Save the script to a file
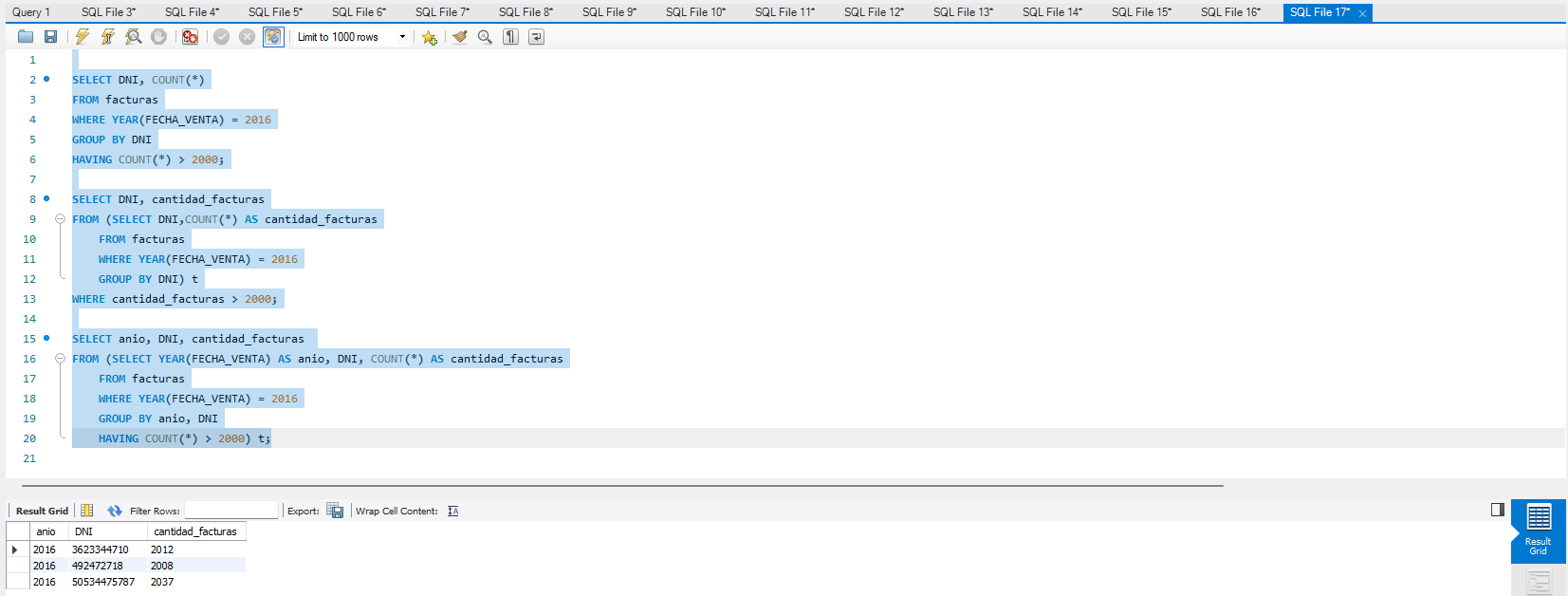Image resolution: width=1568 pixels, height=596 pixels. [x=51, y=37]
